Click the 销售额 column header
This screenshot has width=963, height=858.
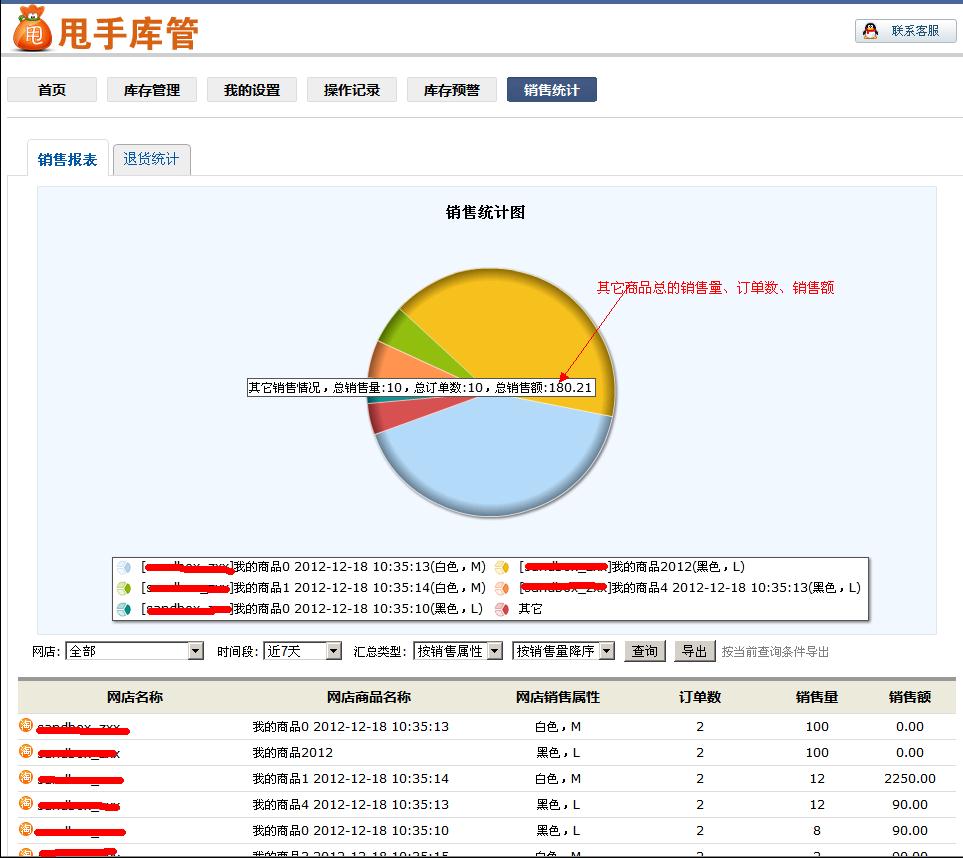click(910, 696)
